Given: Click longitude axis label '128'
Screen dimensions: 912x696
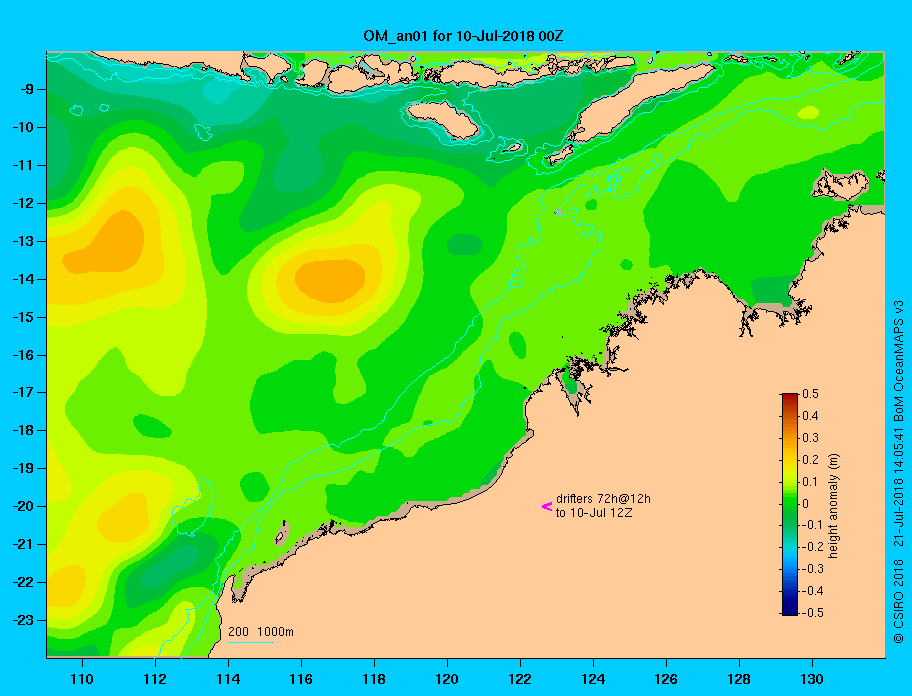Looking at the screenshot, I should (739, 679).
